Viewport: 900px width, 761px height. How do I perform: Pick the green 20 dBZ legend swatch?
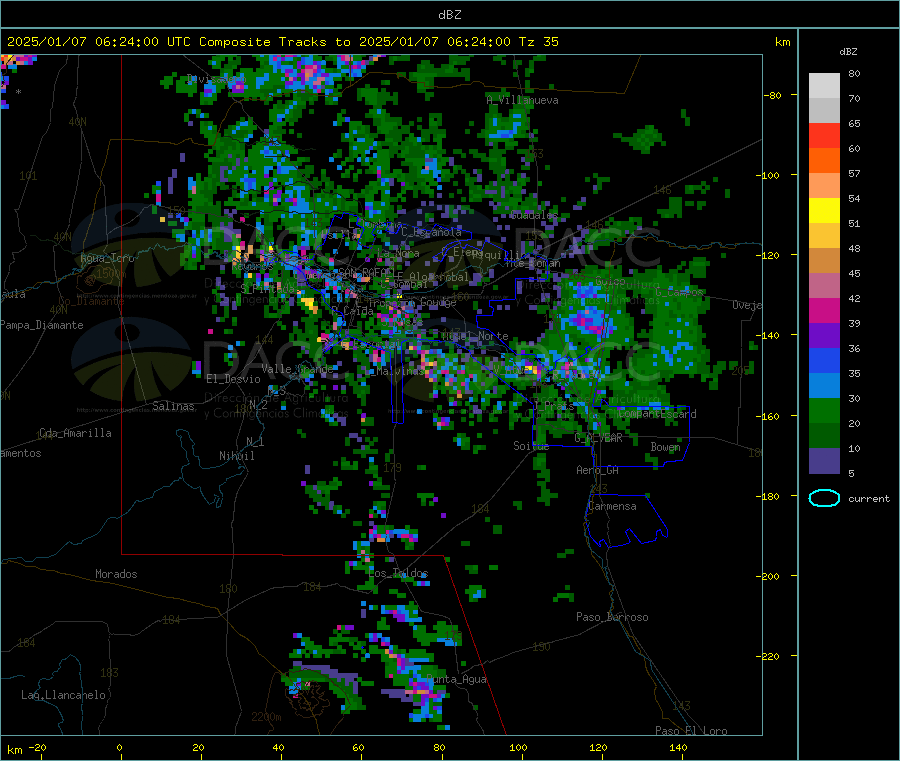[x=824, y=410]
